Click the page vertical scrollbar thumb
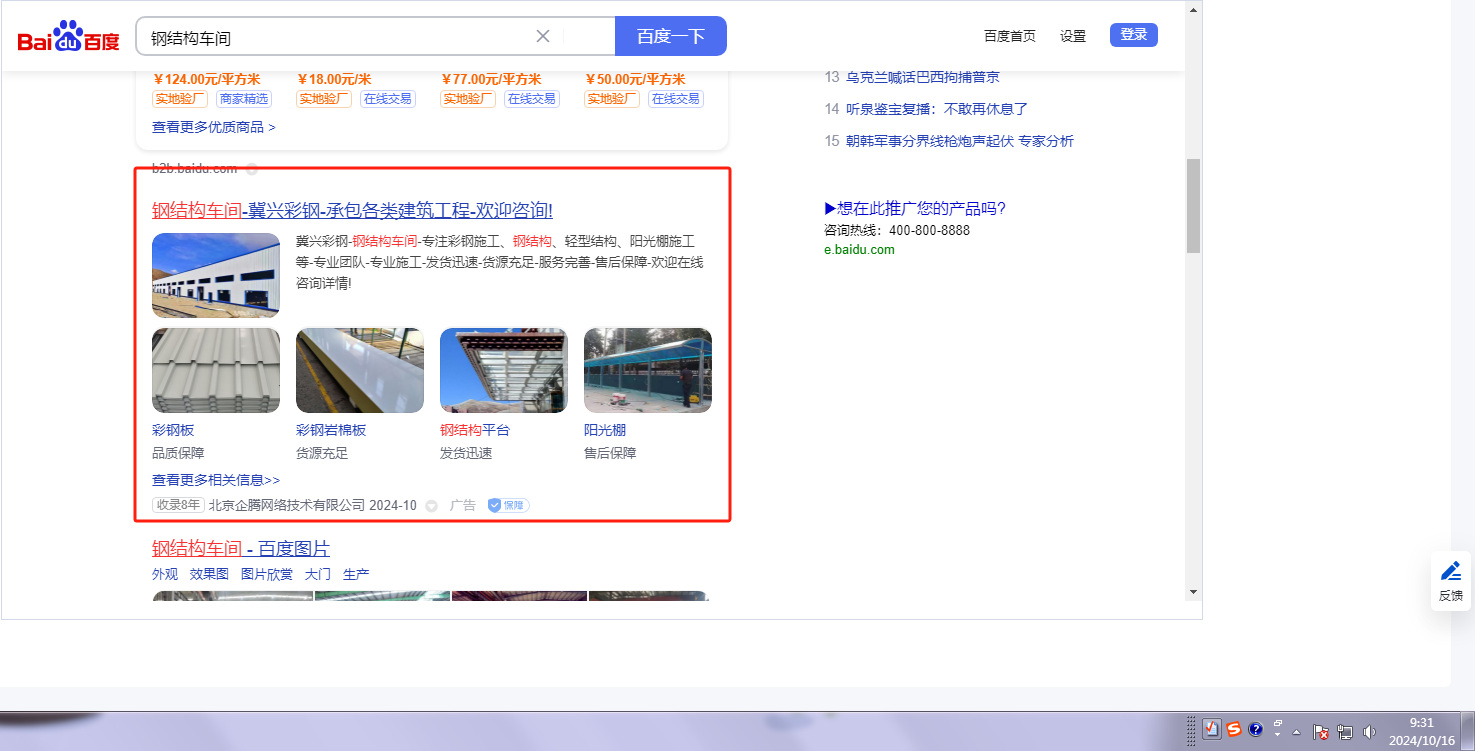Viewport: 1475px width, 751px height. coord(1193,205)
